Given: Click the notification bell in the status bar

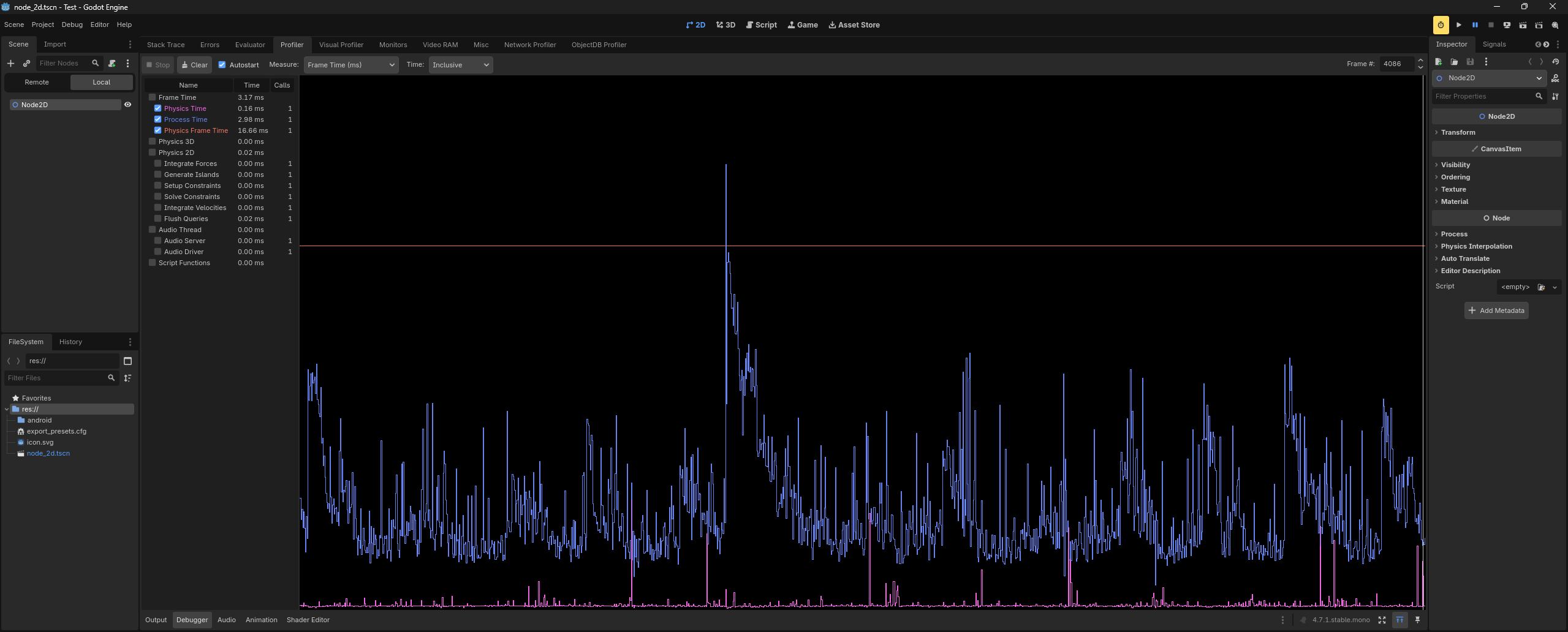Looking at the screenshot, I should [x=1303, y=620].
